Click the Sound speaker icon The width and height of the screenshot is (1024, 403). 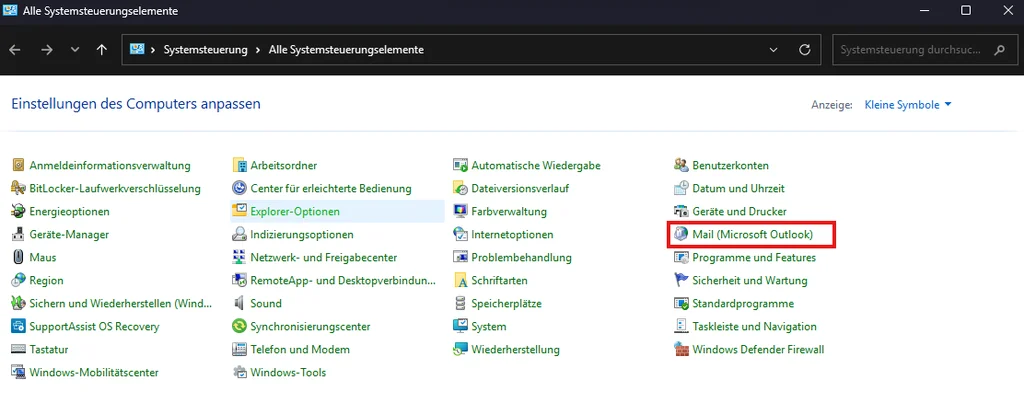[x=240, y=303]
